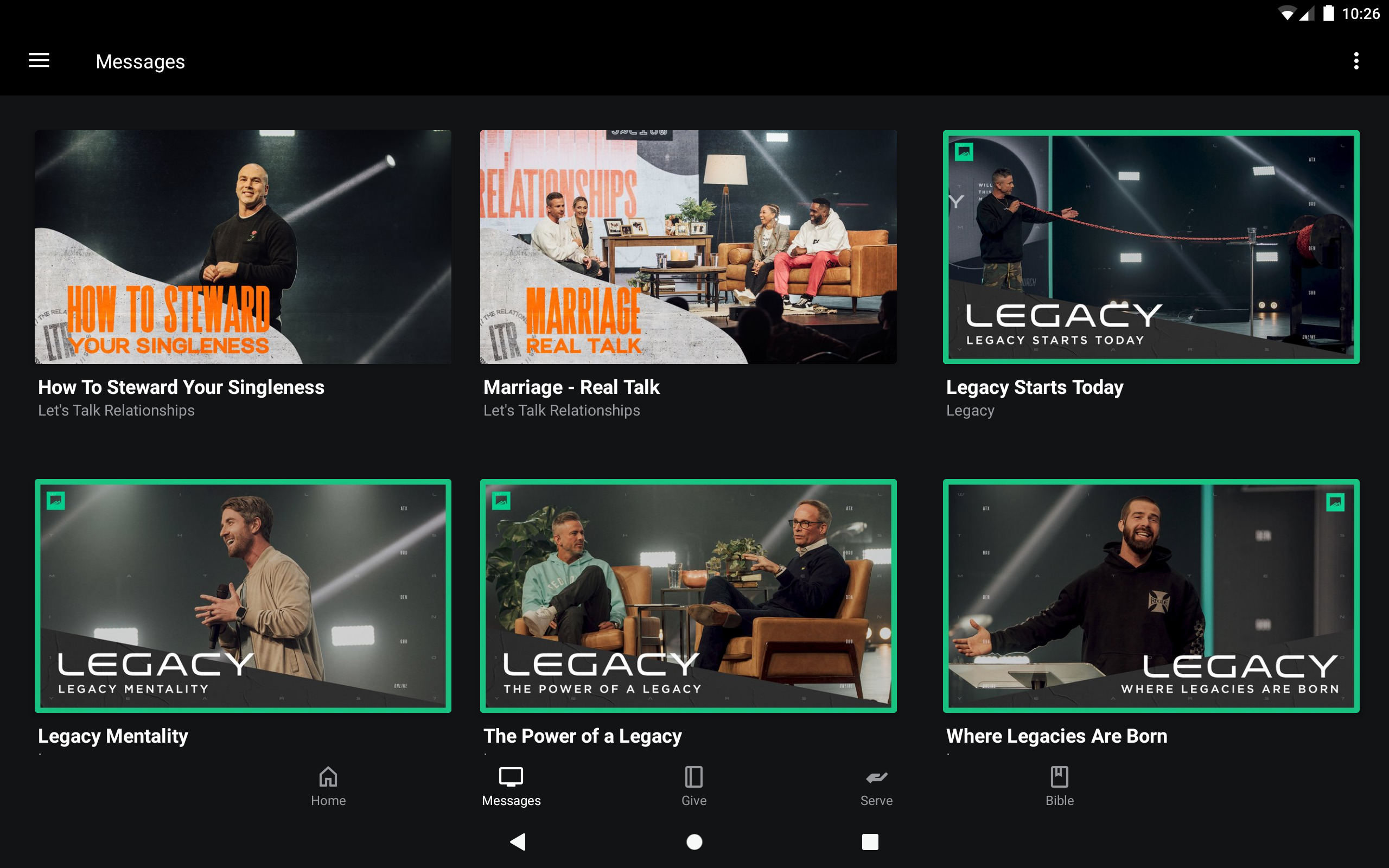Select the 'Legacy Mentality' title text

point(113,736)
